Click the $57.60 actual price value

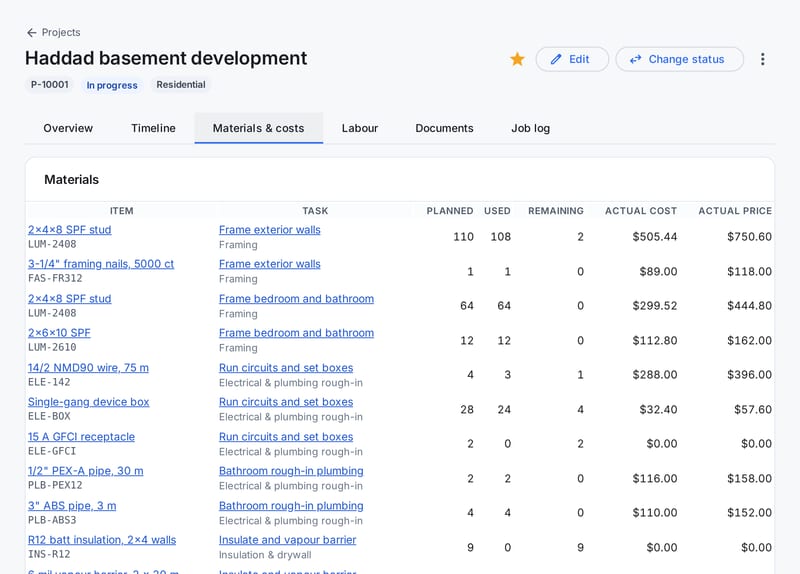(x=753, y=409)
